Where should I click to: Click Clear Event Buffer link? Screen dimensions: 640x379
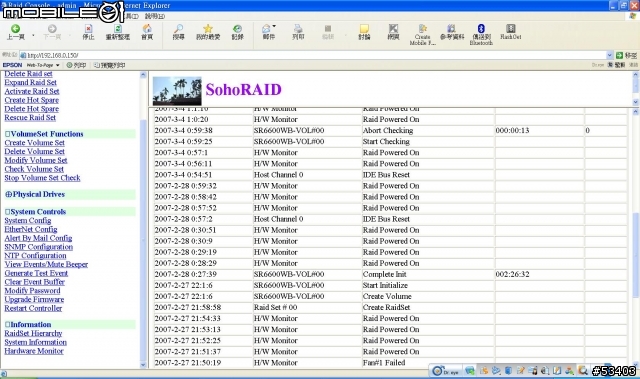34,282
